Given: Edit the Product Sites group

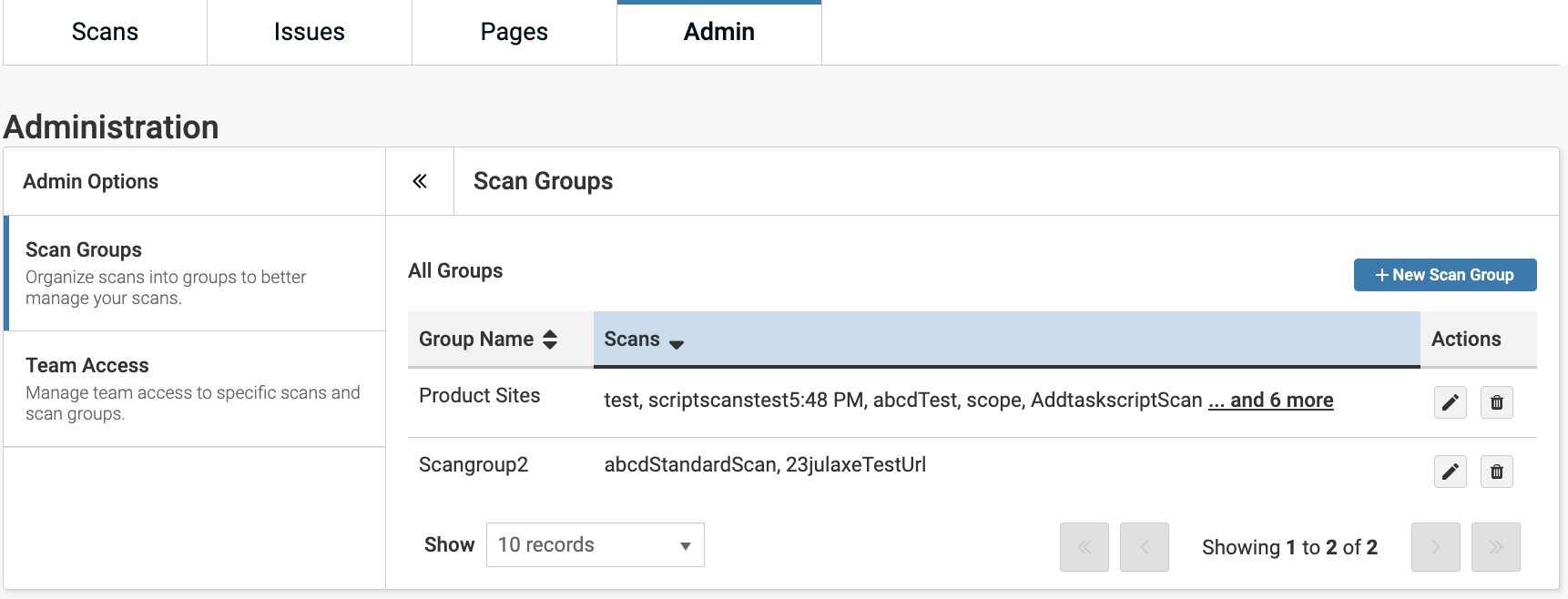Looking at the screenshot, I should coord(1450,402).
